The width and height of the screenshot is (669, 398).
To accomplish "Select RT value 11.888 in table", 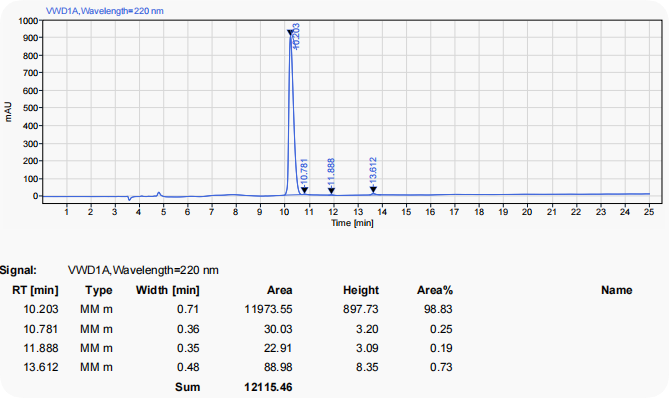I will (41, 348).
